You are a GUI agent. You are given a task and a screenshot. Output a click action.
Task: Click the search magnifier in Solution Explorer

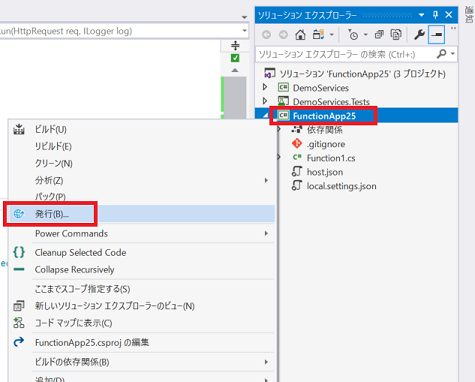click(442, 54)
